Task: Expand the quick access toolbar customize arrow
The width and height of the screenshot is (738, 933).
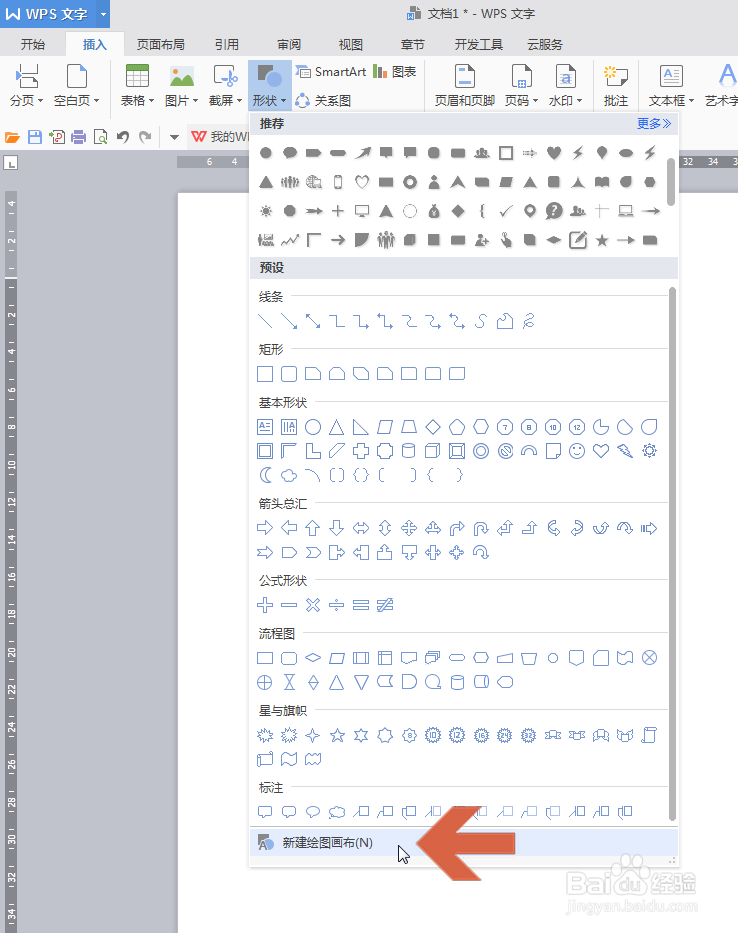Action: (x=174, y=137)
